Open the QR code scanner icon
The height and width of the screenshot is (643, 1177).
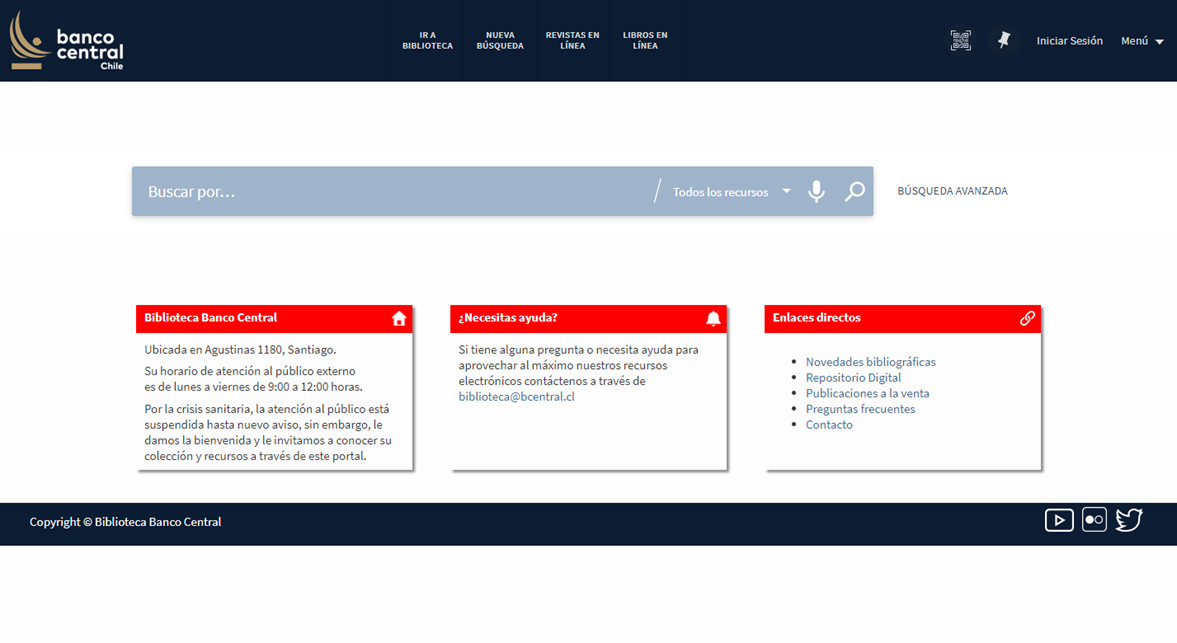960,41
